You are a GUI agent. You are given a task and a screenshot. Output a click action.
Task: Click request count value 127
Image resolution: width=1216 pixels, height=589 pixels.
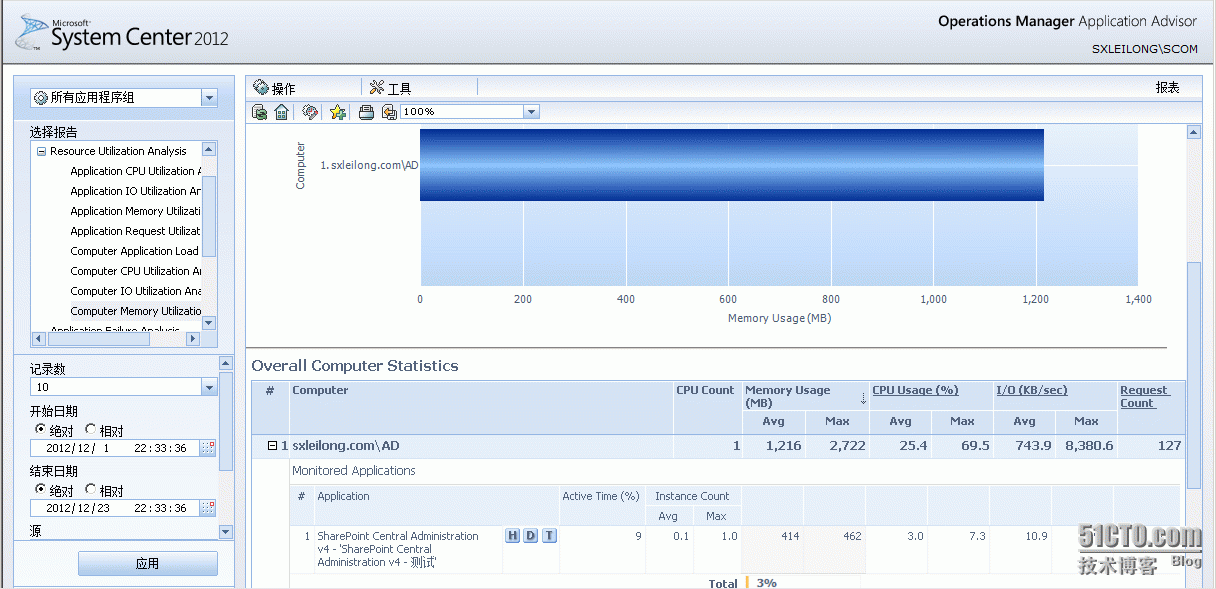1170,446
